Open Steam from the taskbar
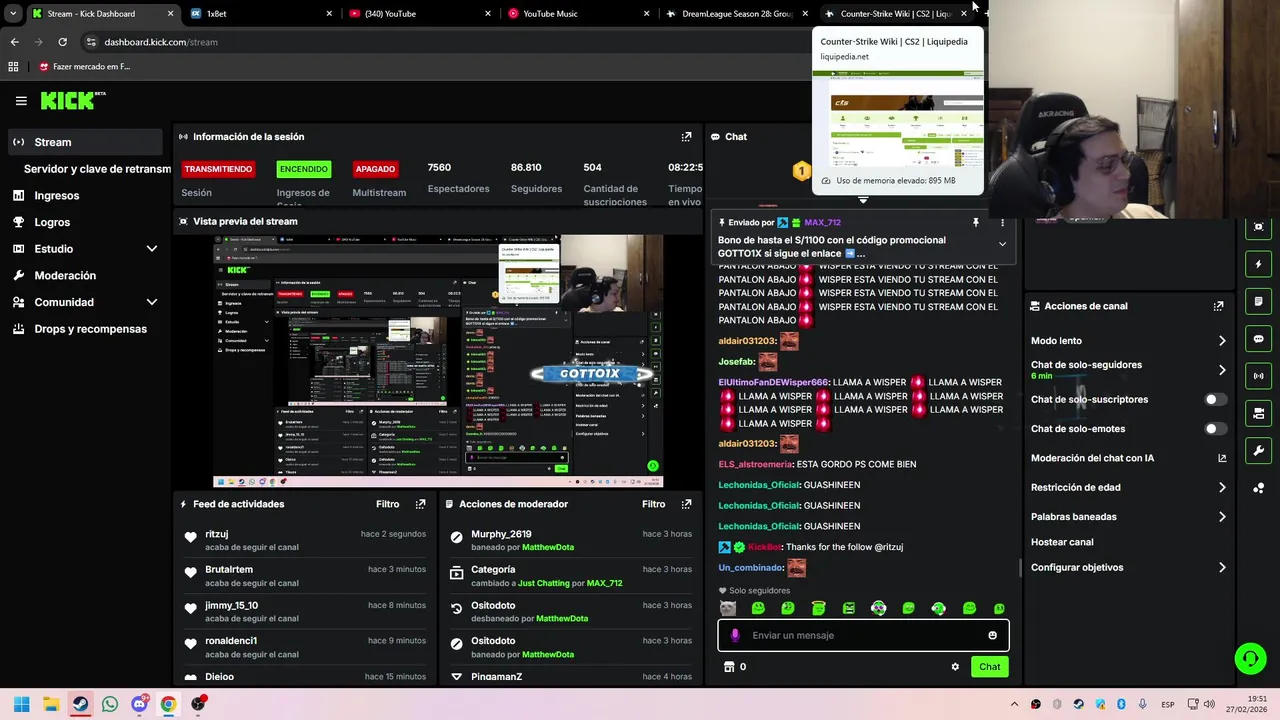The height and width of the screenshot is (720, 1280). (80, 704)
